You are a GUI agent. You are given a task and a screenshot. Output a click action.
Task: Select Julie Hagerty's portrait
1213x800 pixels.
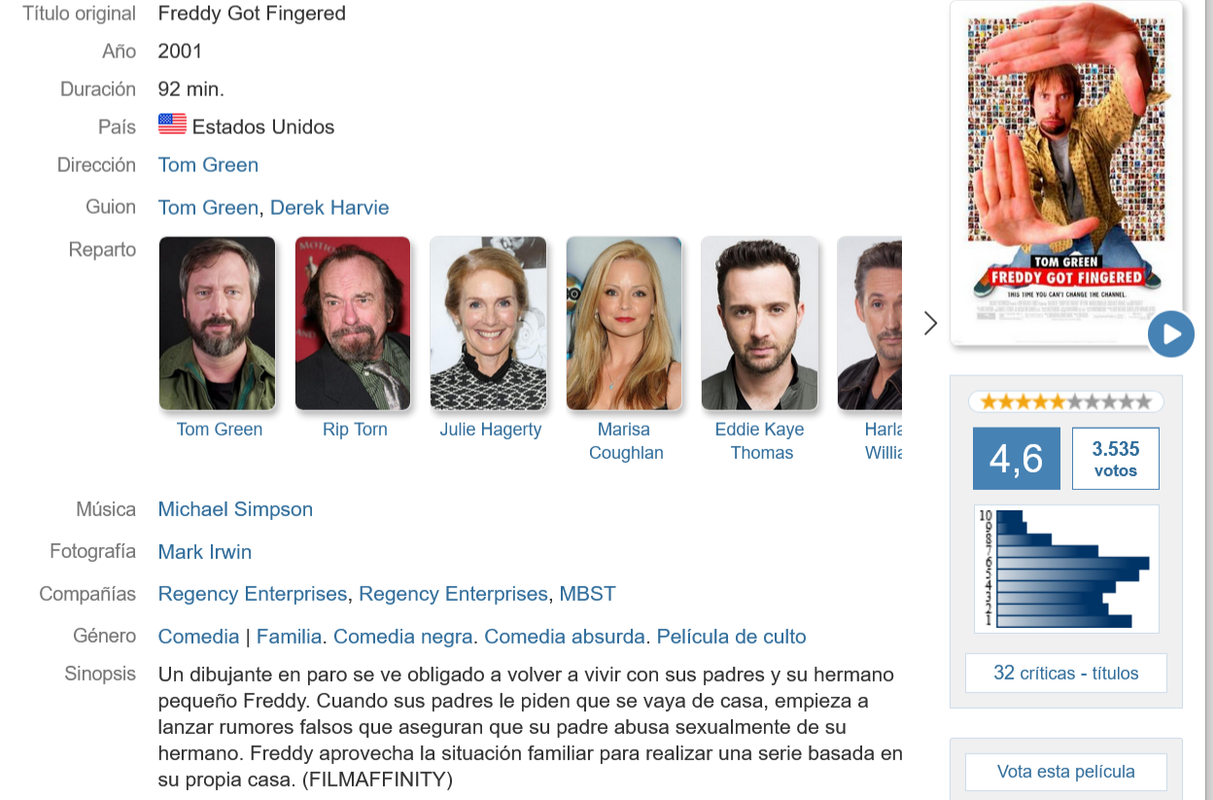pos(488,323)
